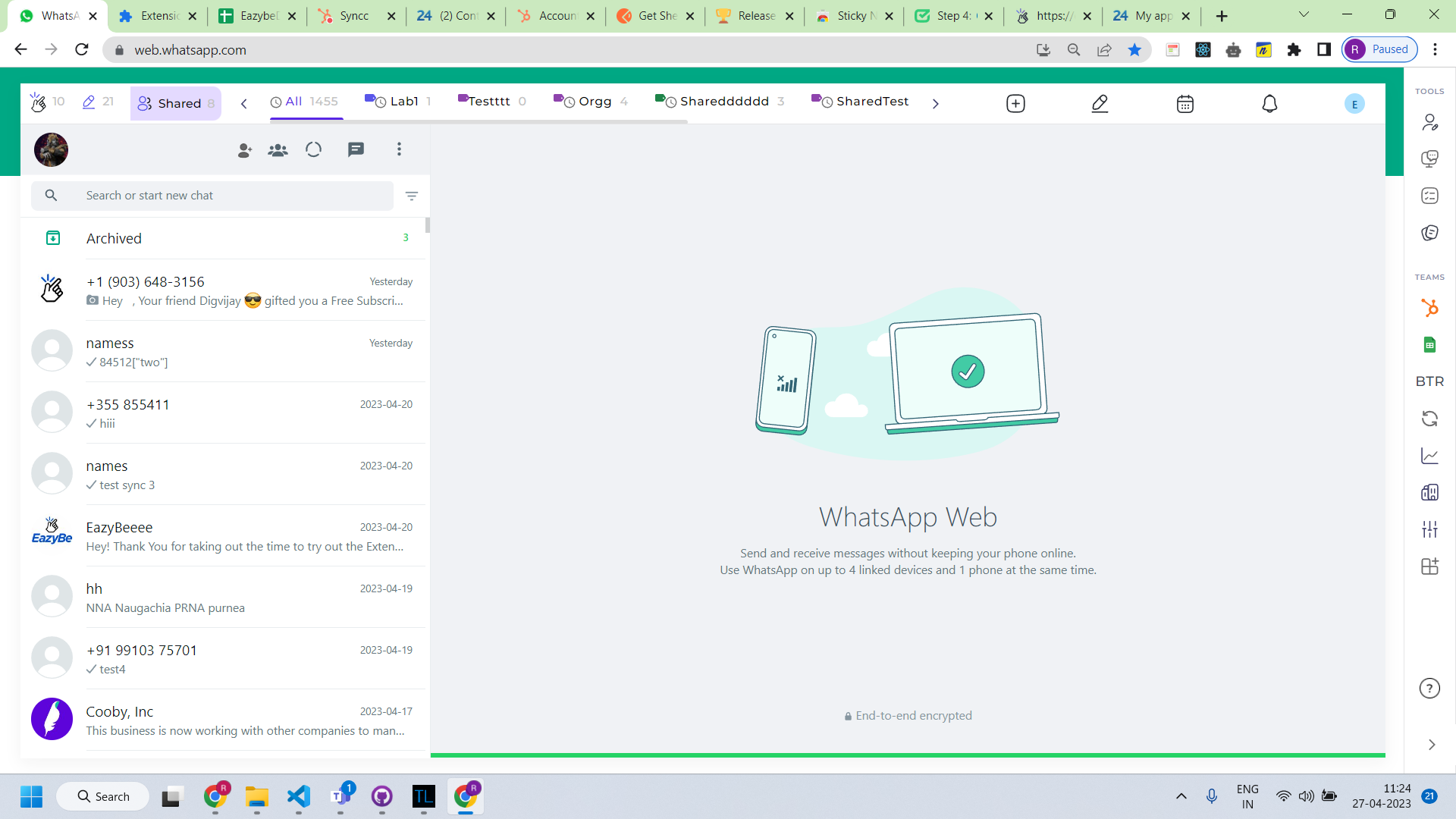The height and width of the screenshot is (819, 1456).
Task: Open the new chat icon
Action: [x=356, y=149]
